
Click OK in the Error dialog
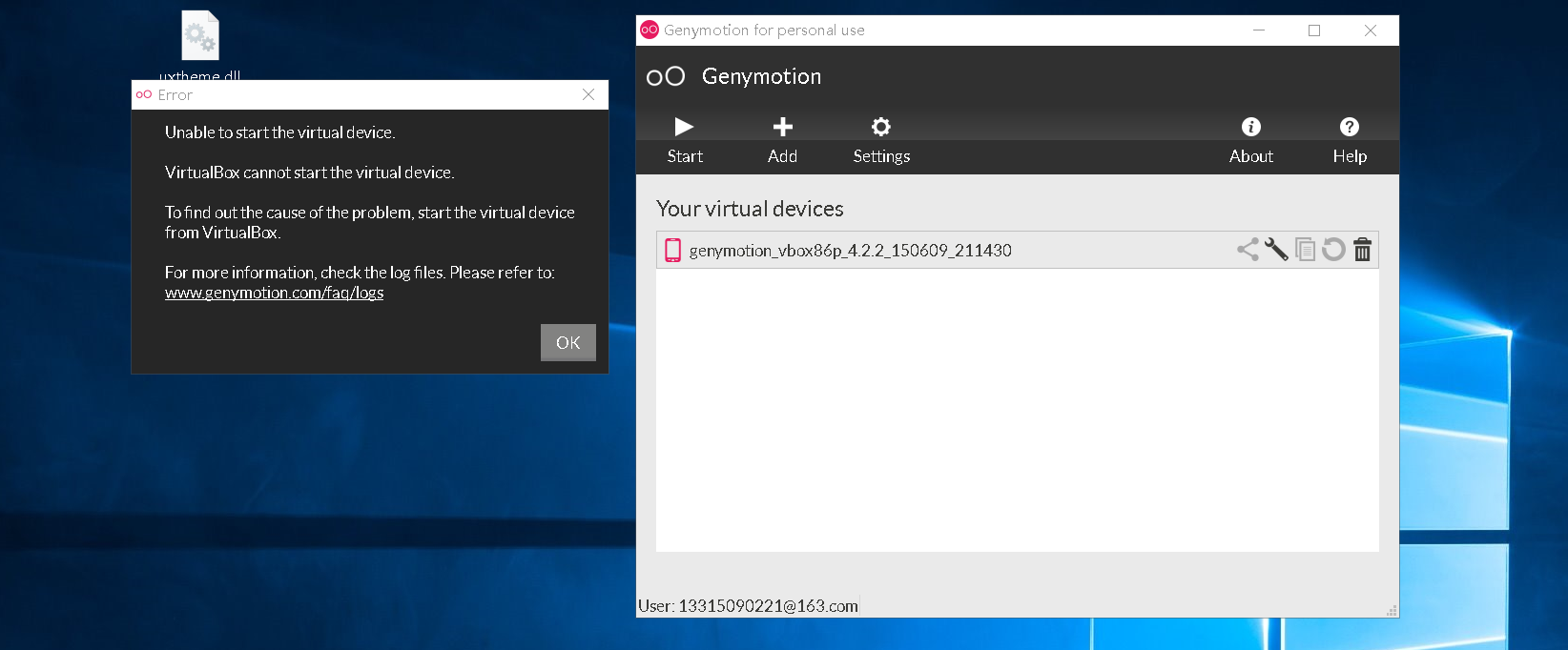568,342
